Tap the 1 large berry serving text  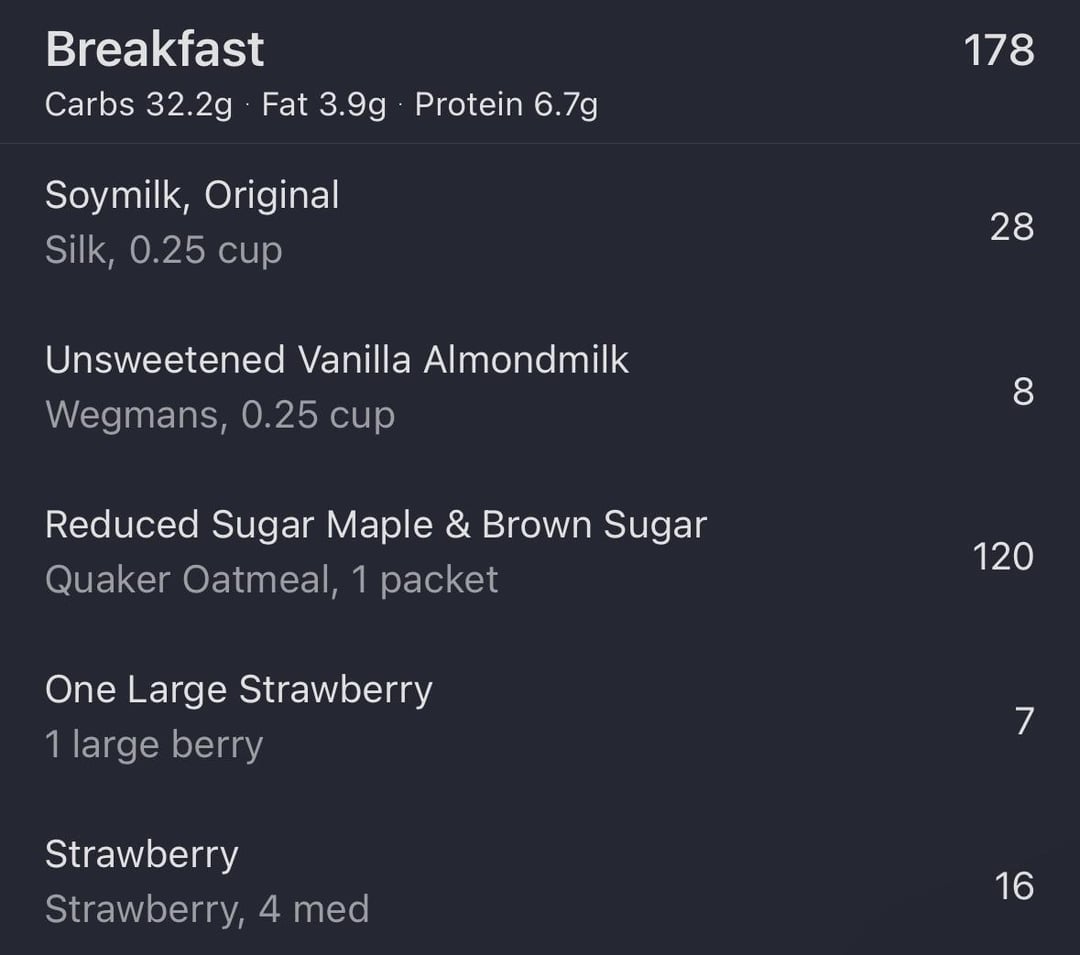pos(154,744)
